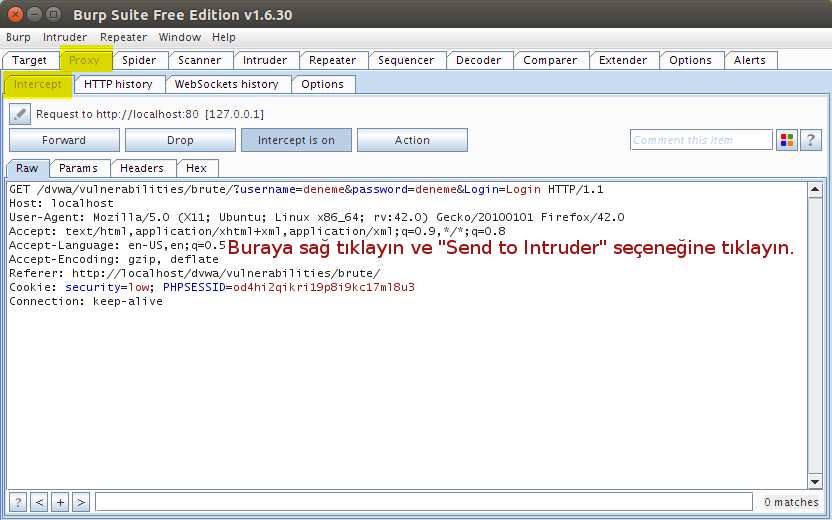This screenshot has height=520, width=832.
Task: Switch to the Sequencer tab
Action: (406, 60)
